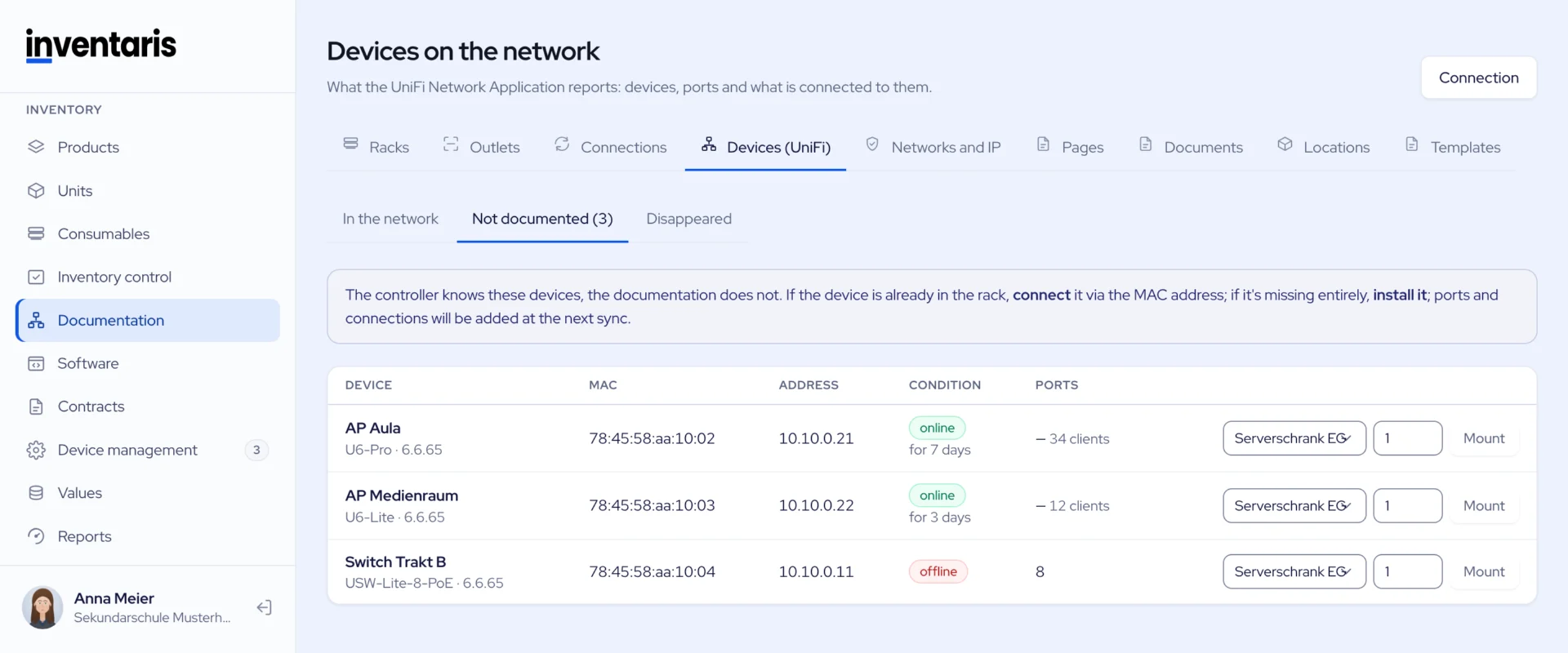Click the Units cube icon
The height and width of the screenshot is (653, 1568).
click(36, 190)
